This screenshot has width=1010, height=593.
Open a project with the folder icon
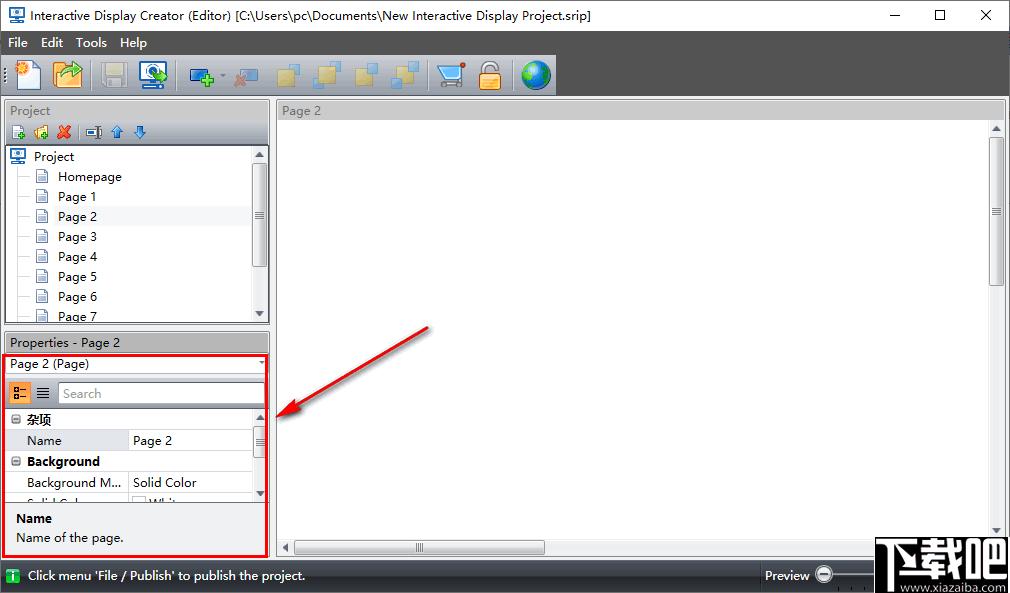pos(68,75)
